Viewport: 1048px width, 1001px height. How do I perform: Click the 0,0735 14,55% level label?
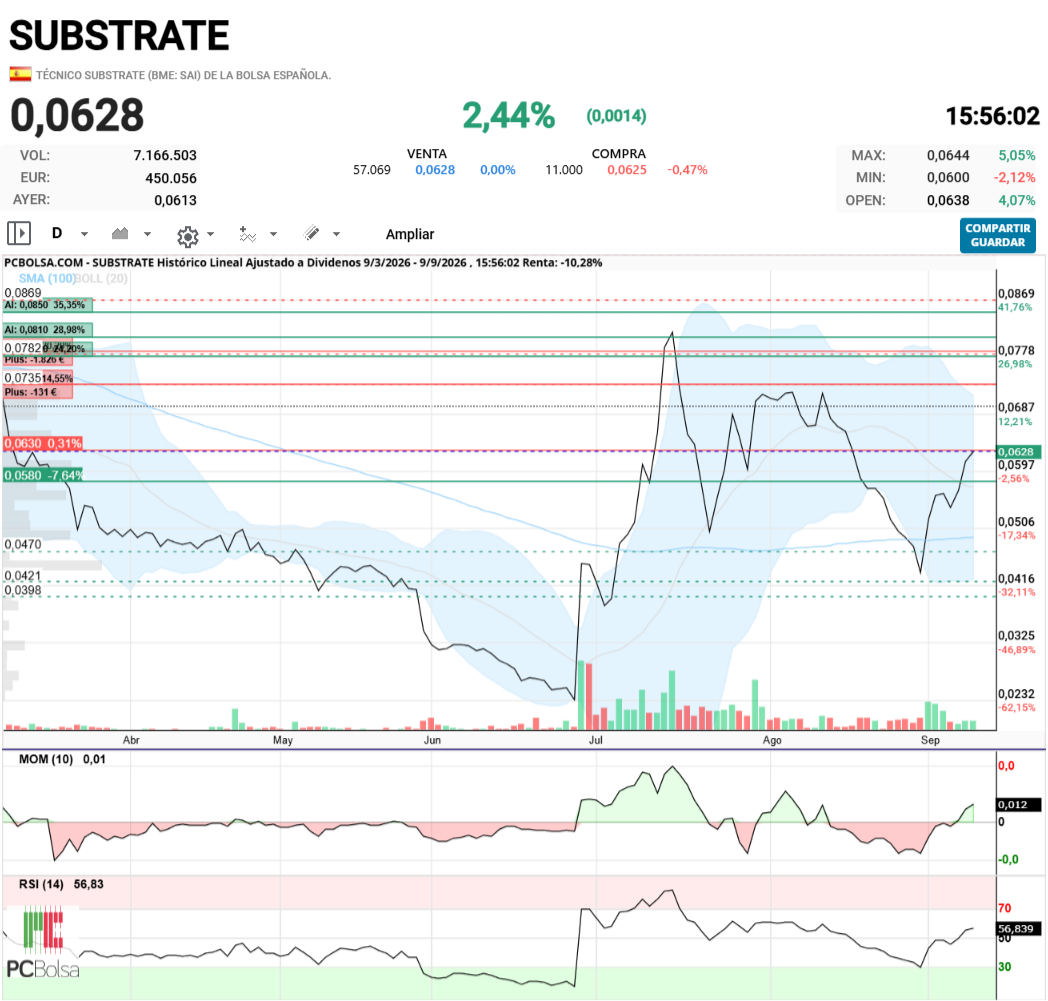(39, 378)
